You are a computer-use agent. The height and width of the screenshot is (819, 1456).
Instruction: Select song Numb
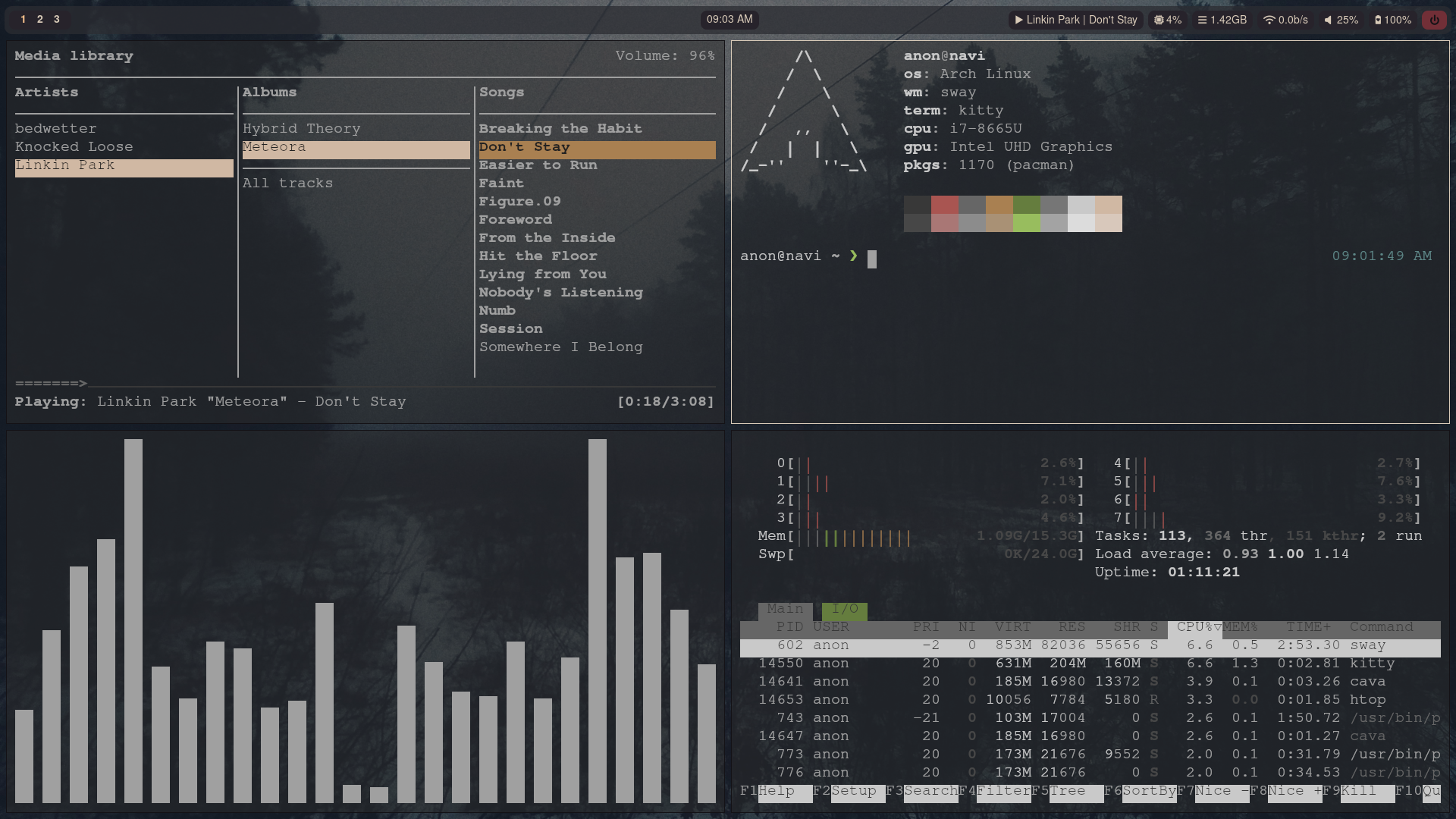pos(597,311)
